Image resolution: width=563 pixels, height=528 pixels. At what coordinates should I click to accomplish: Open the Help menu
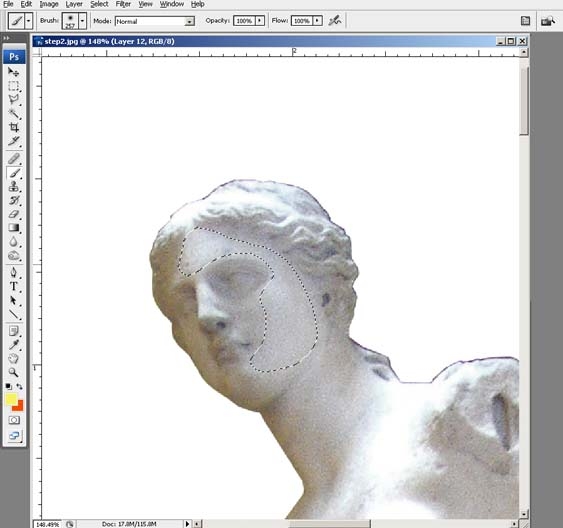(197, 4)
